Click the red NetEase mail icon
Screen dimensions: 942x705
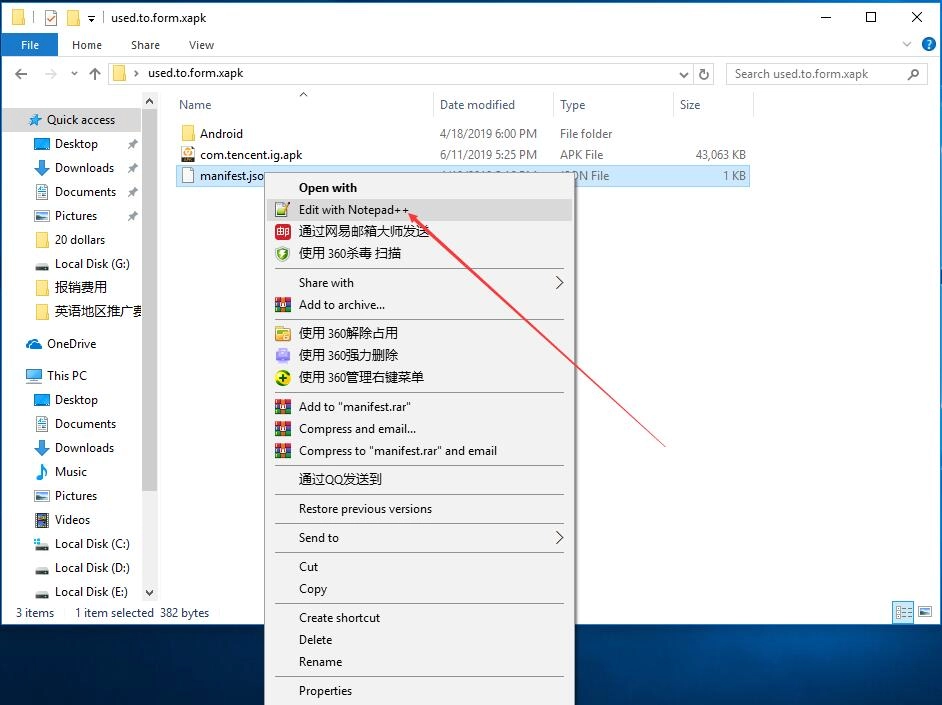282,232
